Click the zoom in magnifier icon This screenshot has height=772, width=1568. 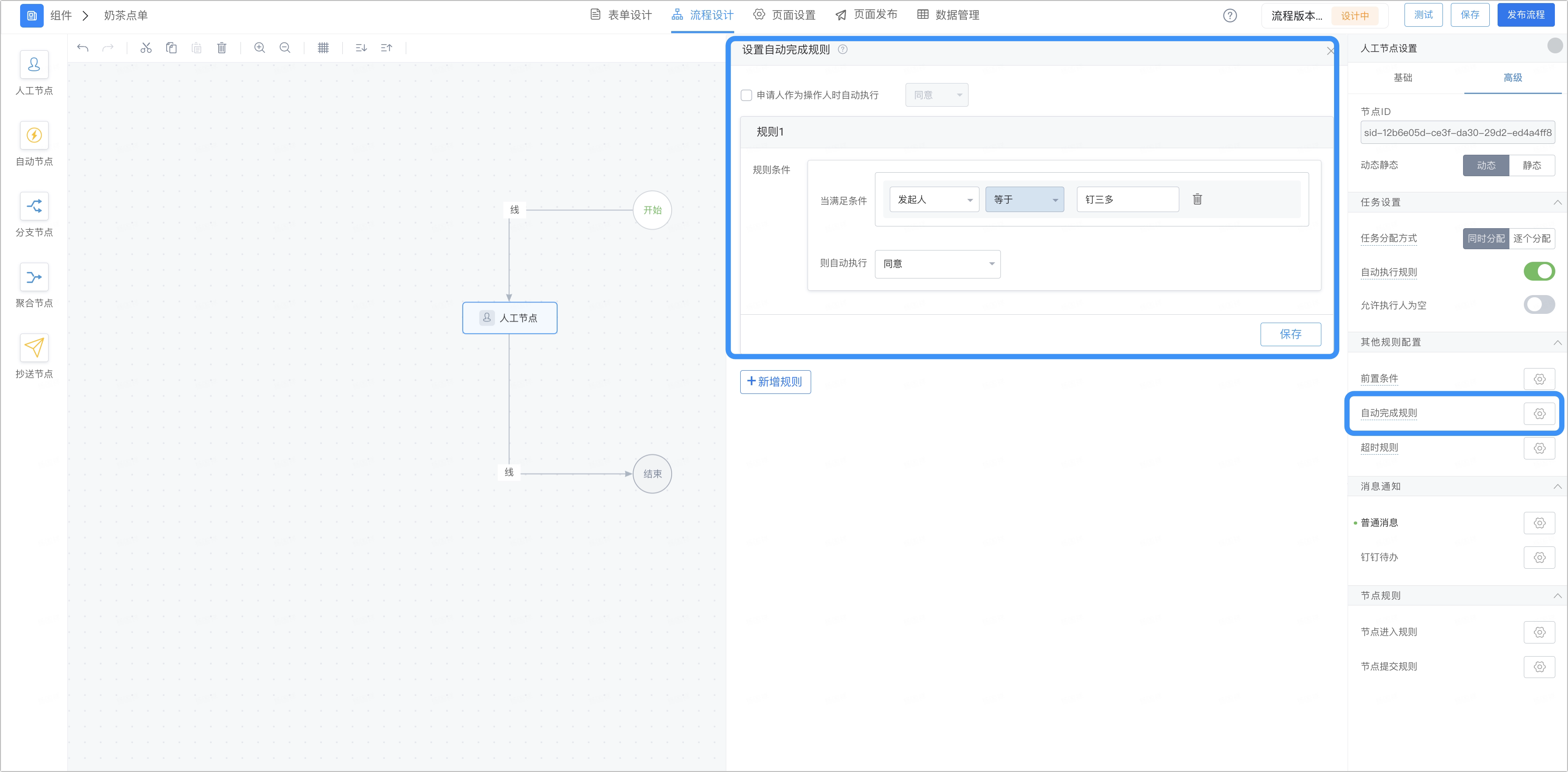pos(259,48)
